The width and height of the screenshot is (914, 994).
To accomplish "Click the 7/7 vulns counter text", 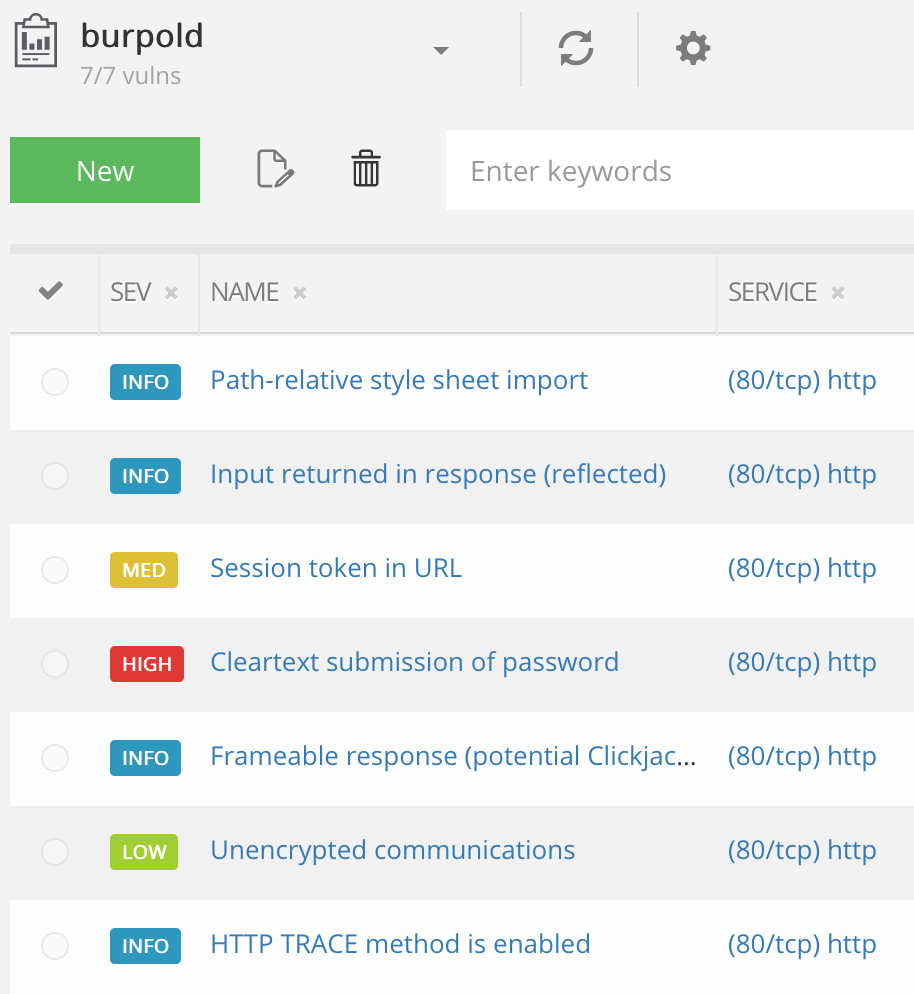I will [x=131, y=76].
